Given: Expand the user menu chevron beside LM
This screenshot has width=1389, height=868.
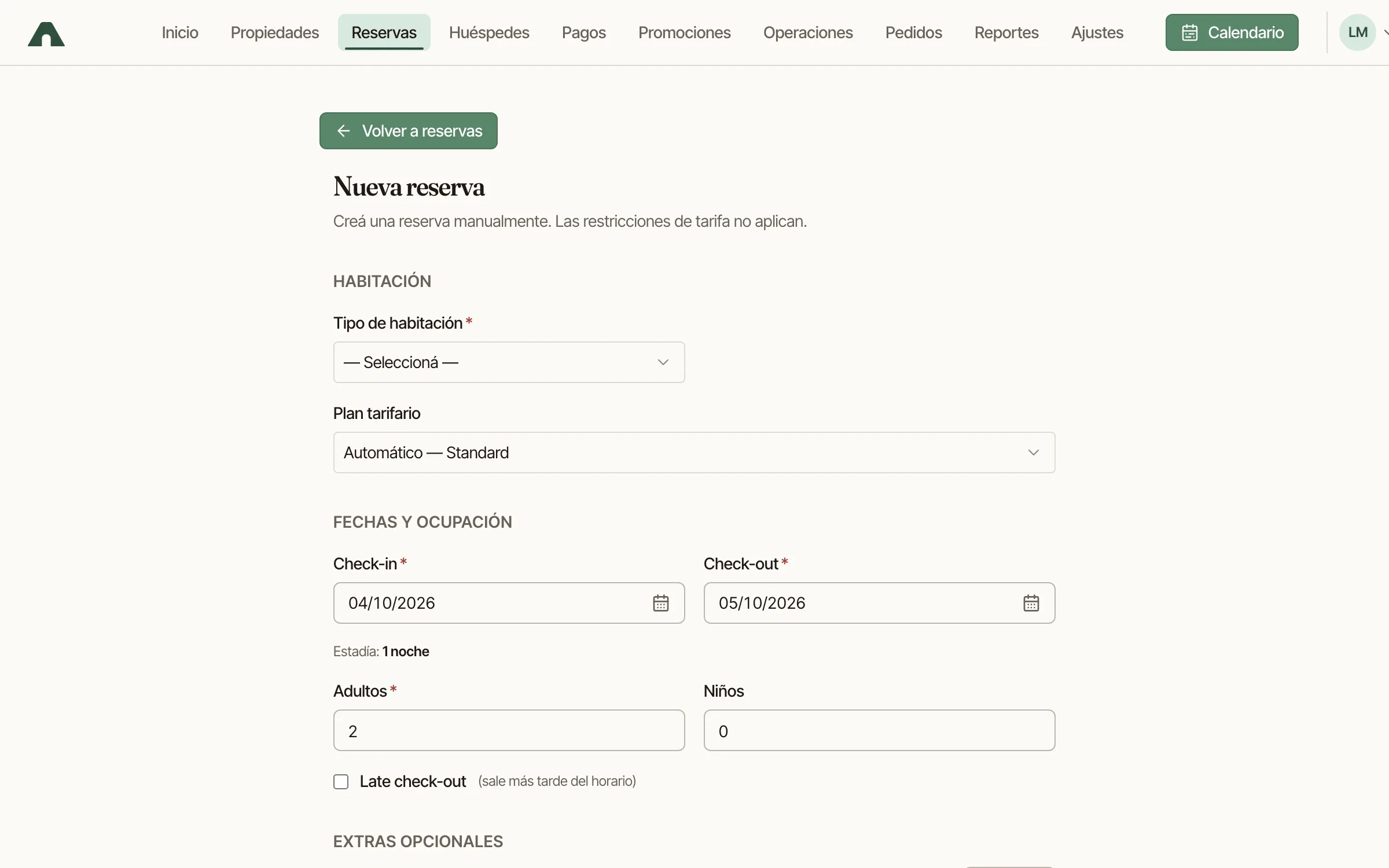Looking at the screenshot, I should (x=1385, y=32).
